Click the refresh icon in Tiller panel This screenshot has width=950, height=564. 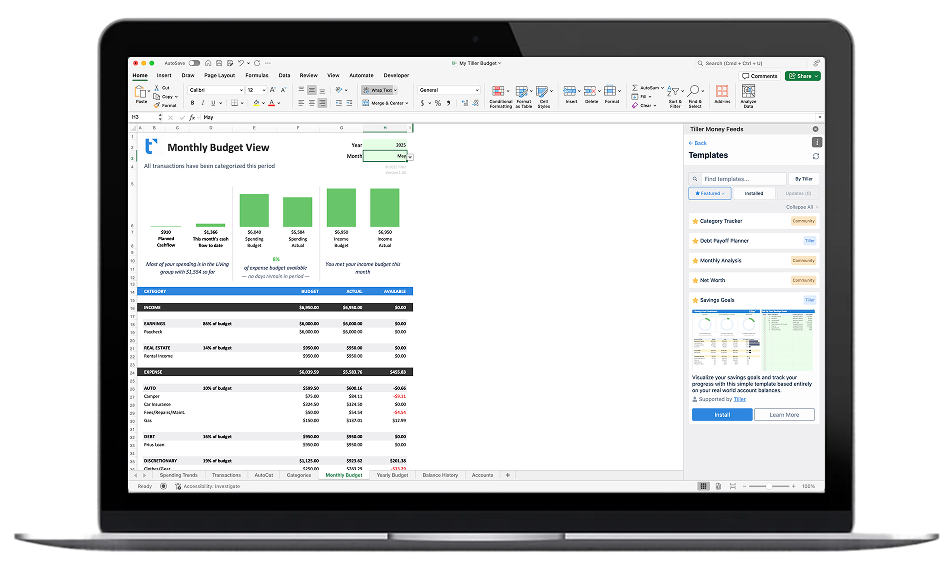[816, 156]
